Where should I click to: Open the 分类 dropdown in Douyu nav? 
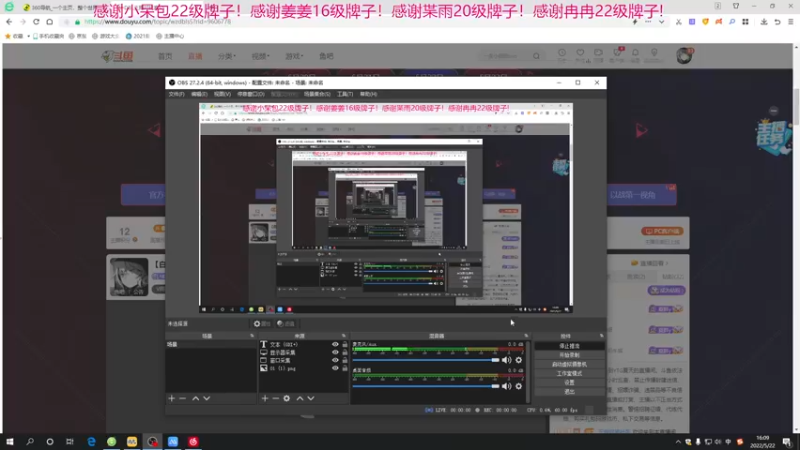[x=227, y=56]
